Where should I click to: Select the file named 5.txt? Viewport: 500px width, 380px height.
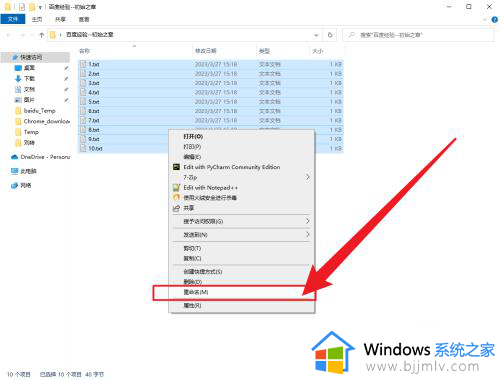click(94, 102)
